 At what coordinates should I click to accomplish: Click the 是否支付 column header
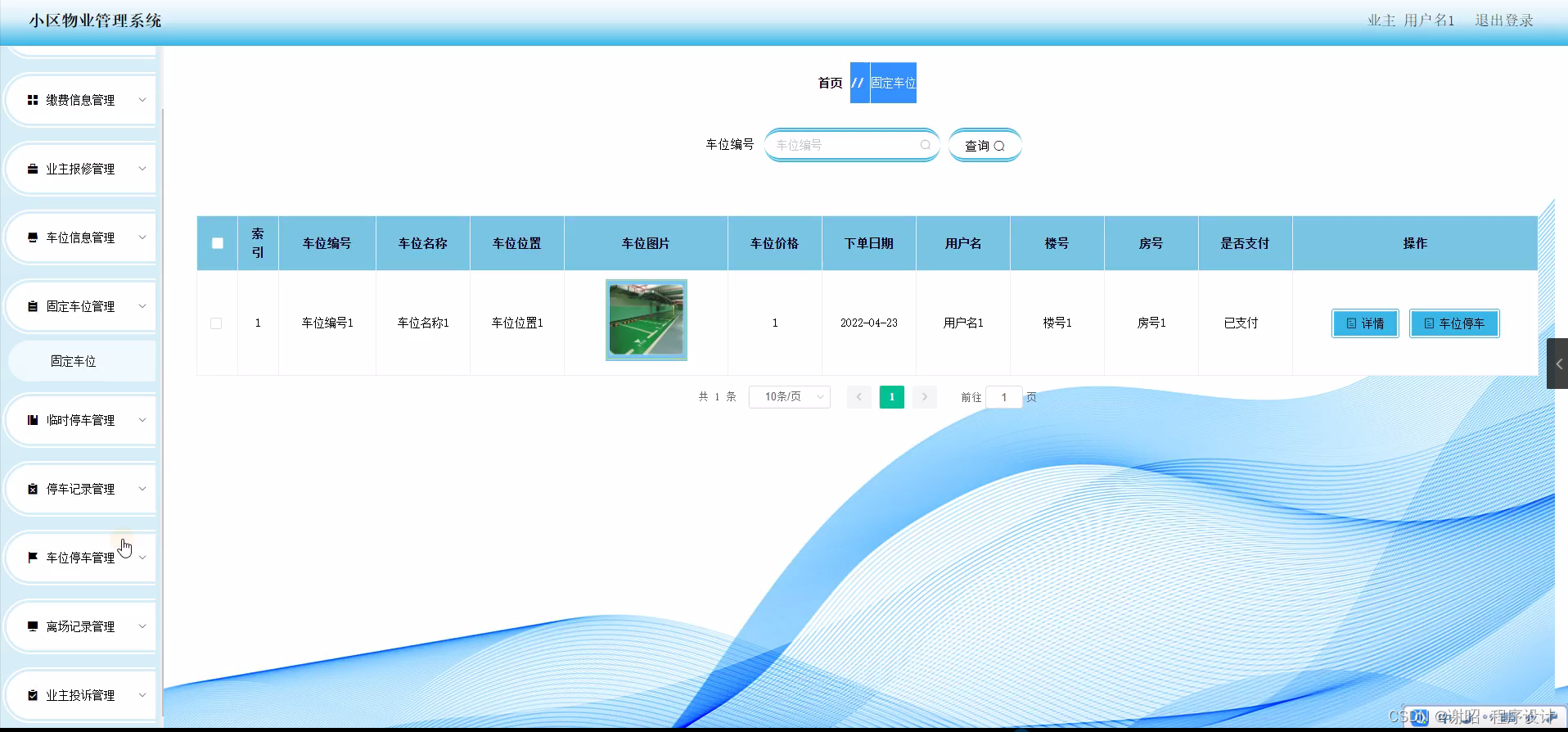[1246, 243]
